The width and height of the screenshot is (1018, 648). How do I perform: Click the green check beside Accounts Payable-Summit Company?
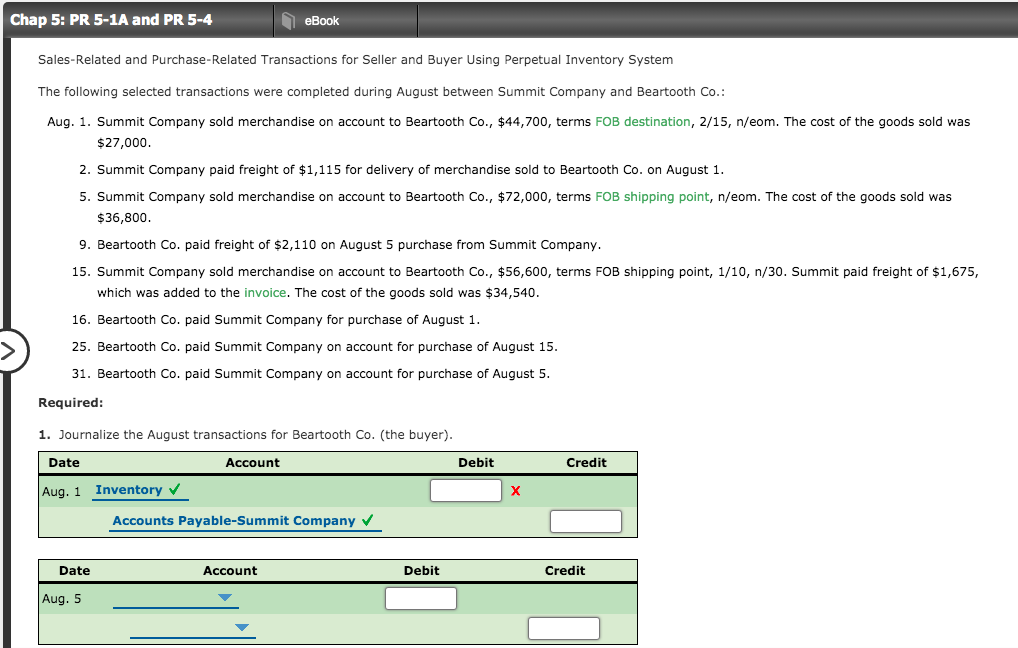(367, 520)
